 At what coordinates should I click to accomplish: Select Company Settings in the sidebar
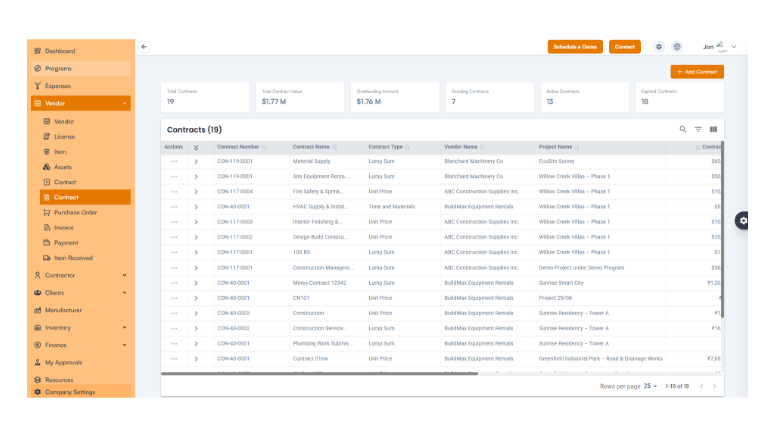(x=70, y=392)
